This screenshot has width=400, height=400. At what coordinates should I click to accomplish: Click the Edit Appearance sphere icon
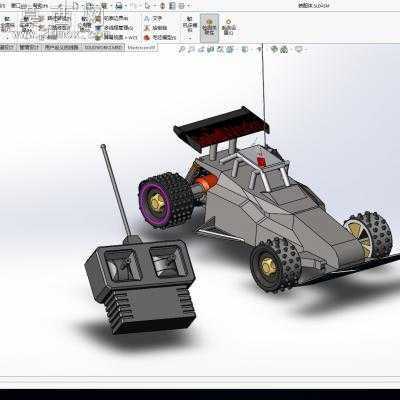[274, 50]
